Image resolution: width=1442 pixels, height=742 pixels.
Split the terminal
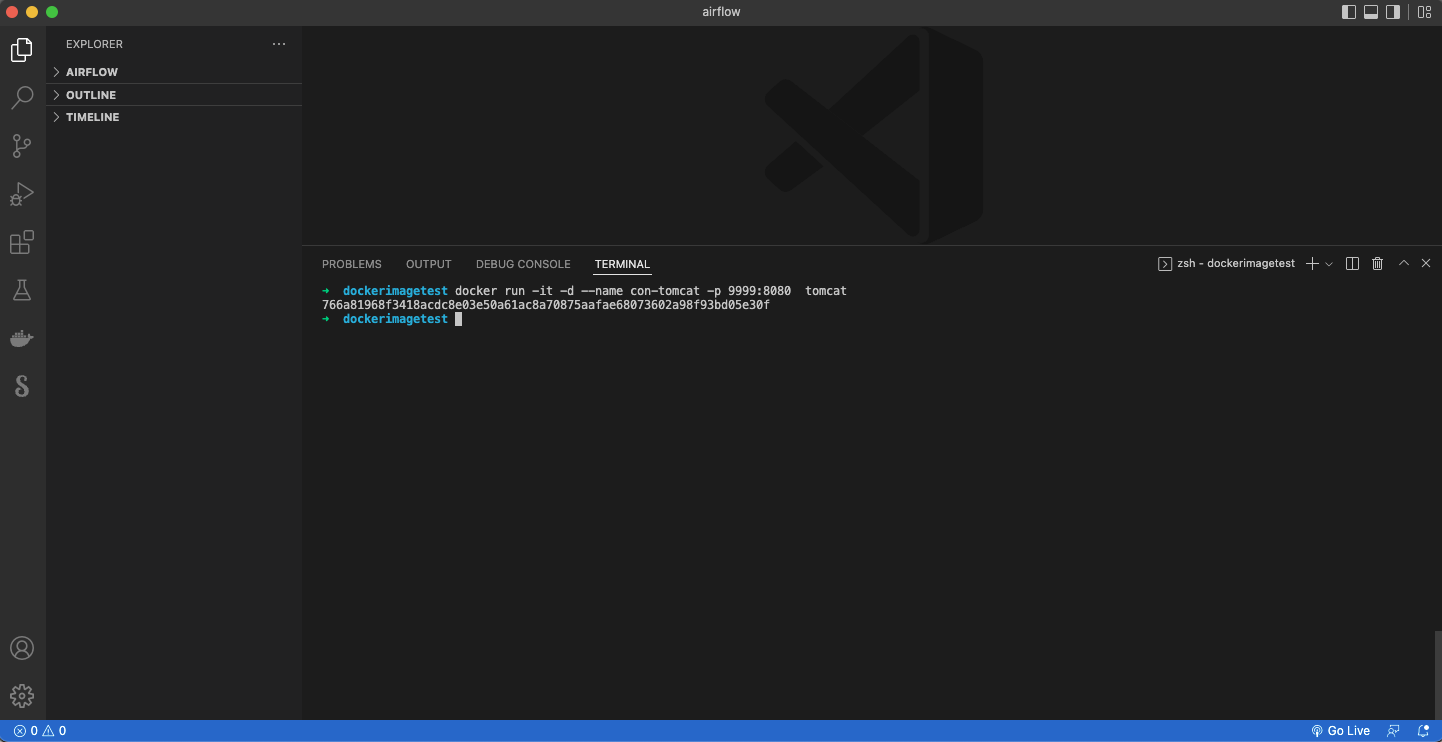pyautogui.click(x=1352, y=264)
